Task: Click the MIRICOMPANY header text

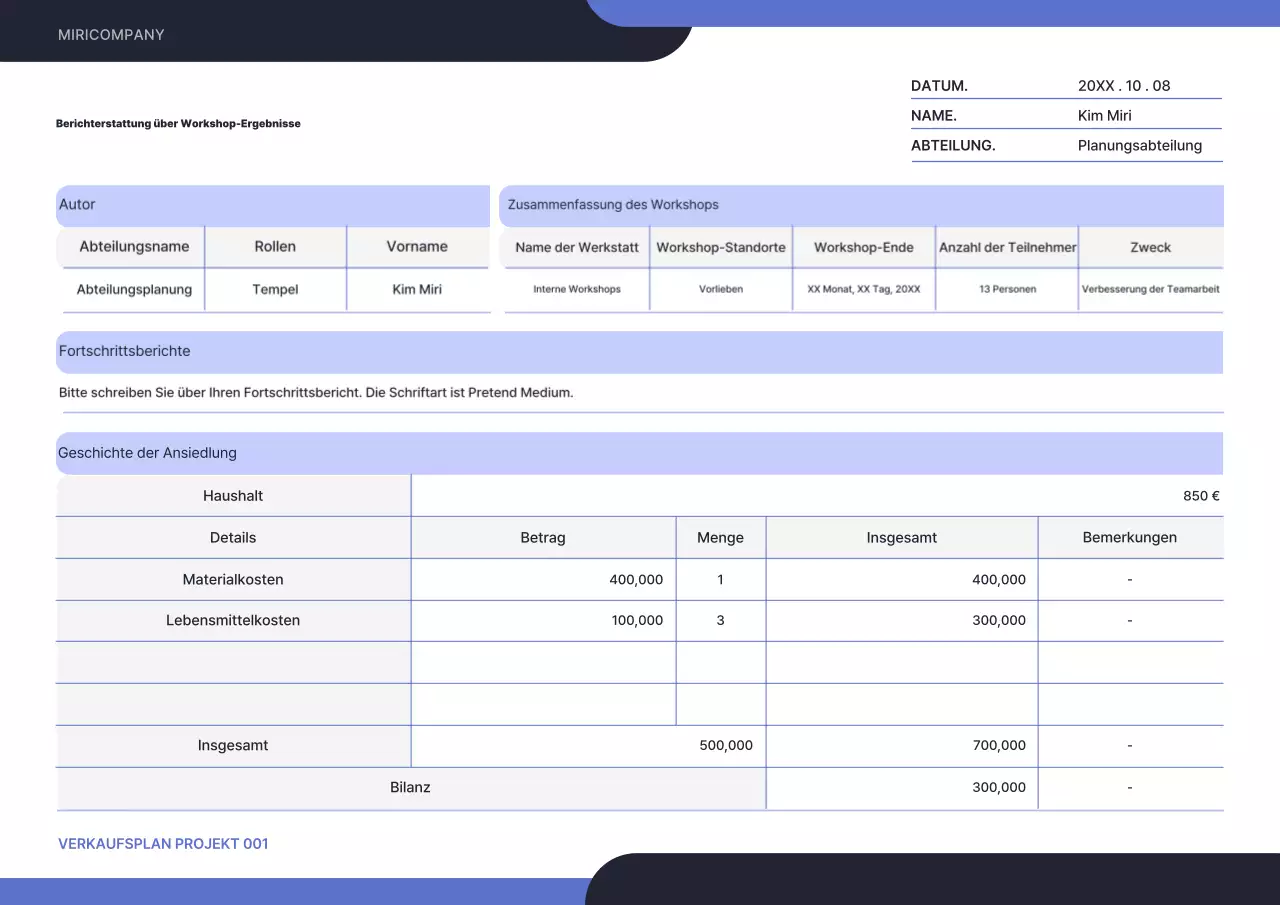Action: tap(111, 35)
